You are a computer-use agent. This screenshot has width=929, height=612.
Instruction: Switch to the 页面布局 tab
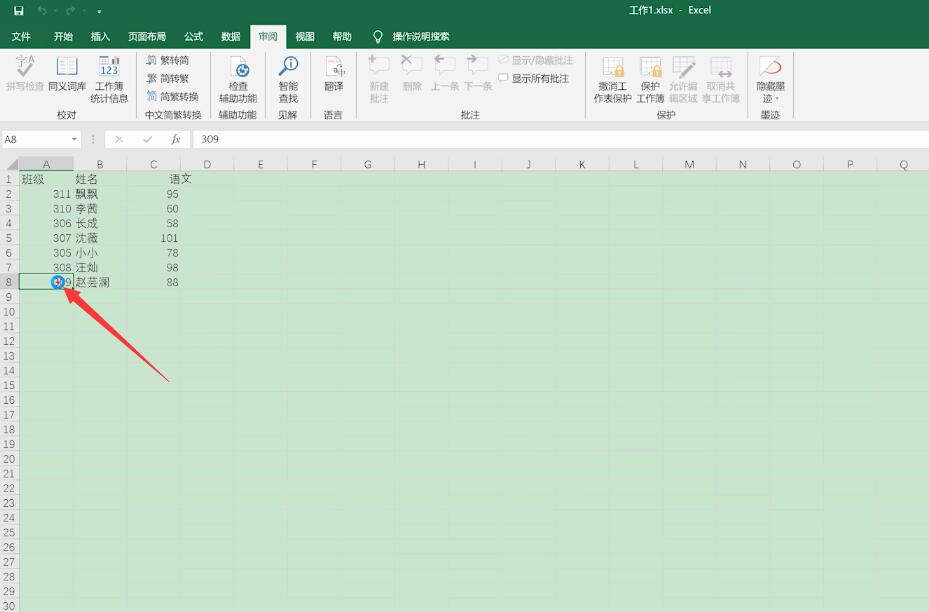[147, 37]
